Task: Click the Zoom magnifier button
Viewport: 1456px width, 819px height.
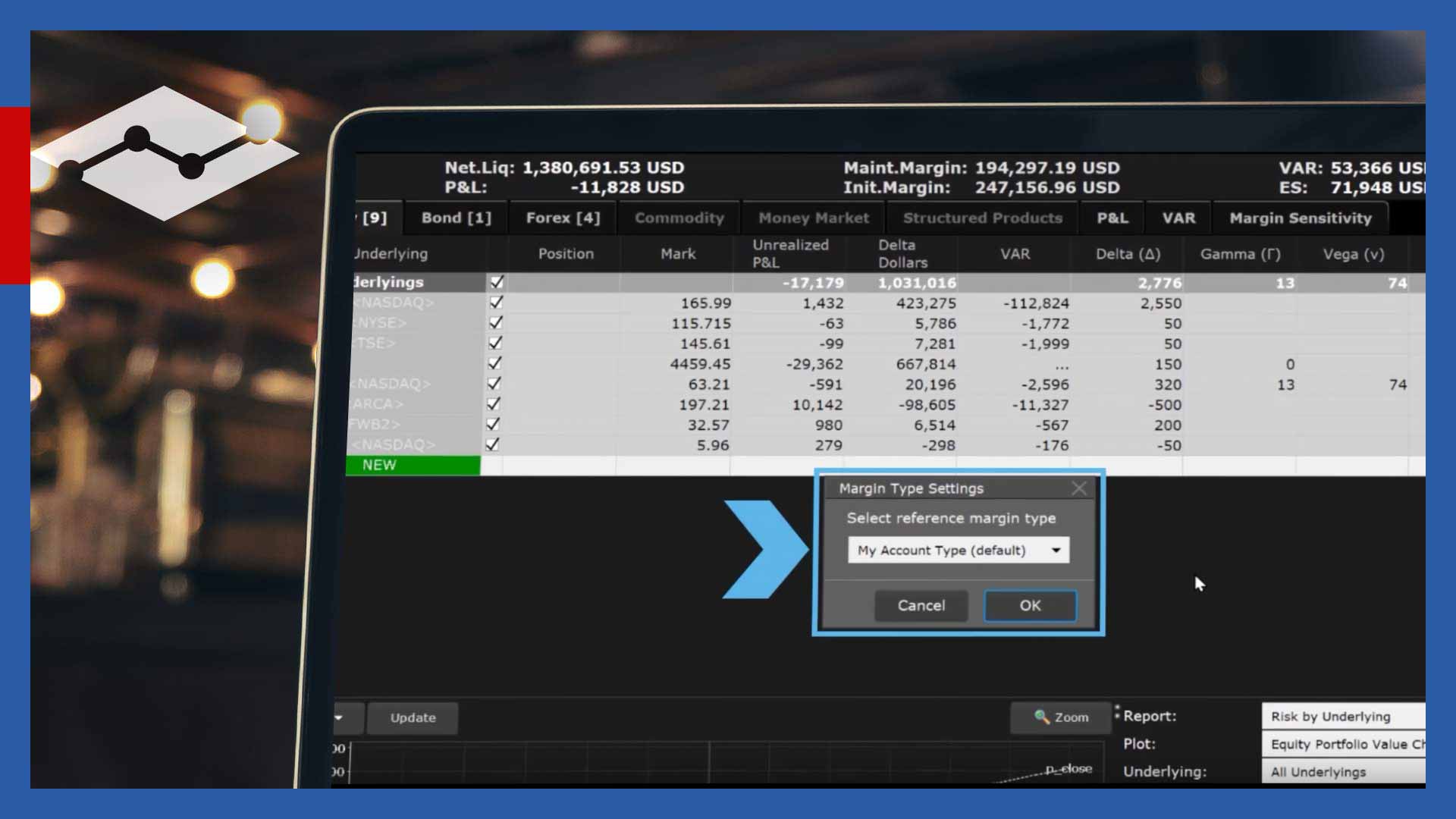Action: click(1061, 717)
